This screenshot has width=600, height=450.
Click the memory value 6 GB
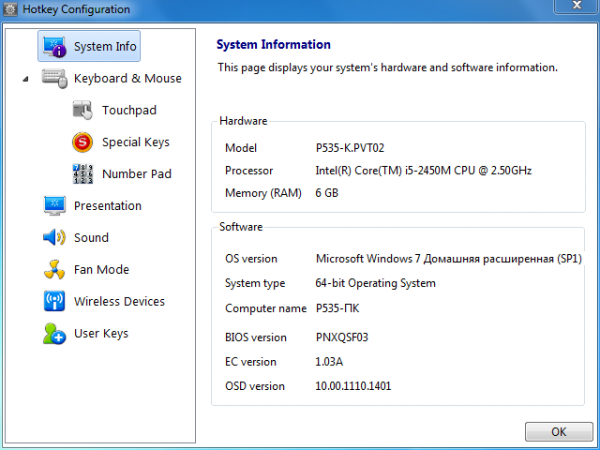coord(327,193)
